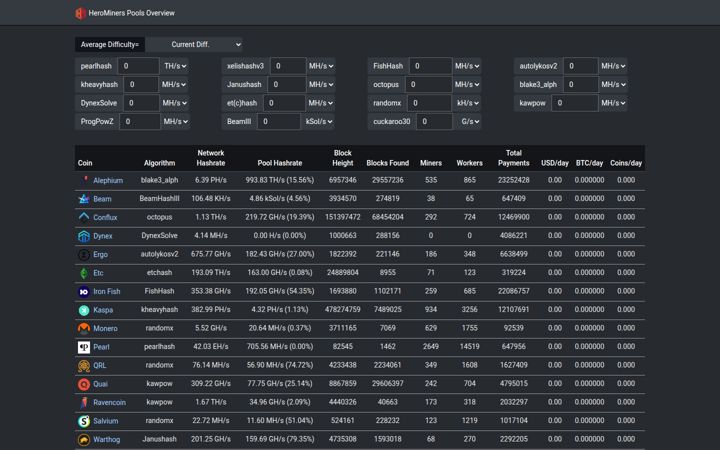Click Ergo total payments 6638499
This screenshot has height=450, width=720.
pos(513,254)
